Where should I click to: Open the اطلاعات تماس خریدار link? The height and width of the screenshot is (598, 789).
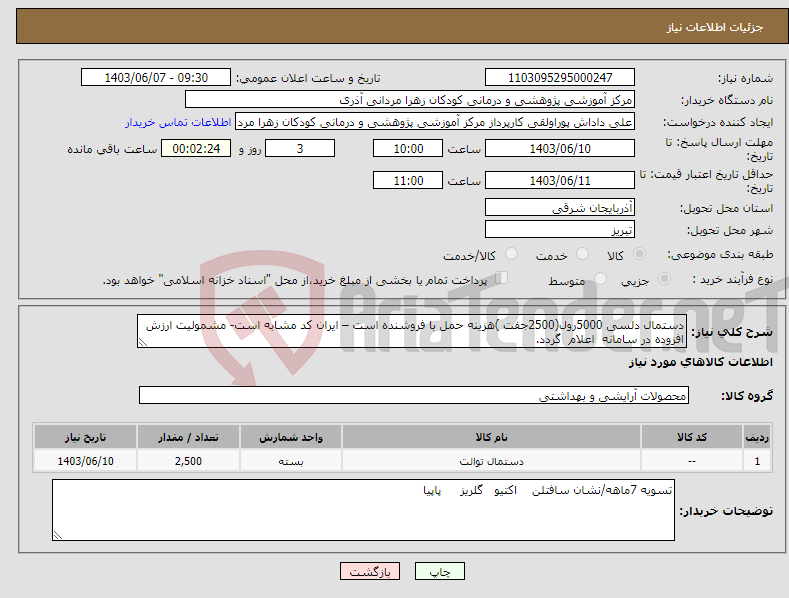178,122
